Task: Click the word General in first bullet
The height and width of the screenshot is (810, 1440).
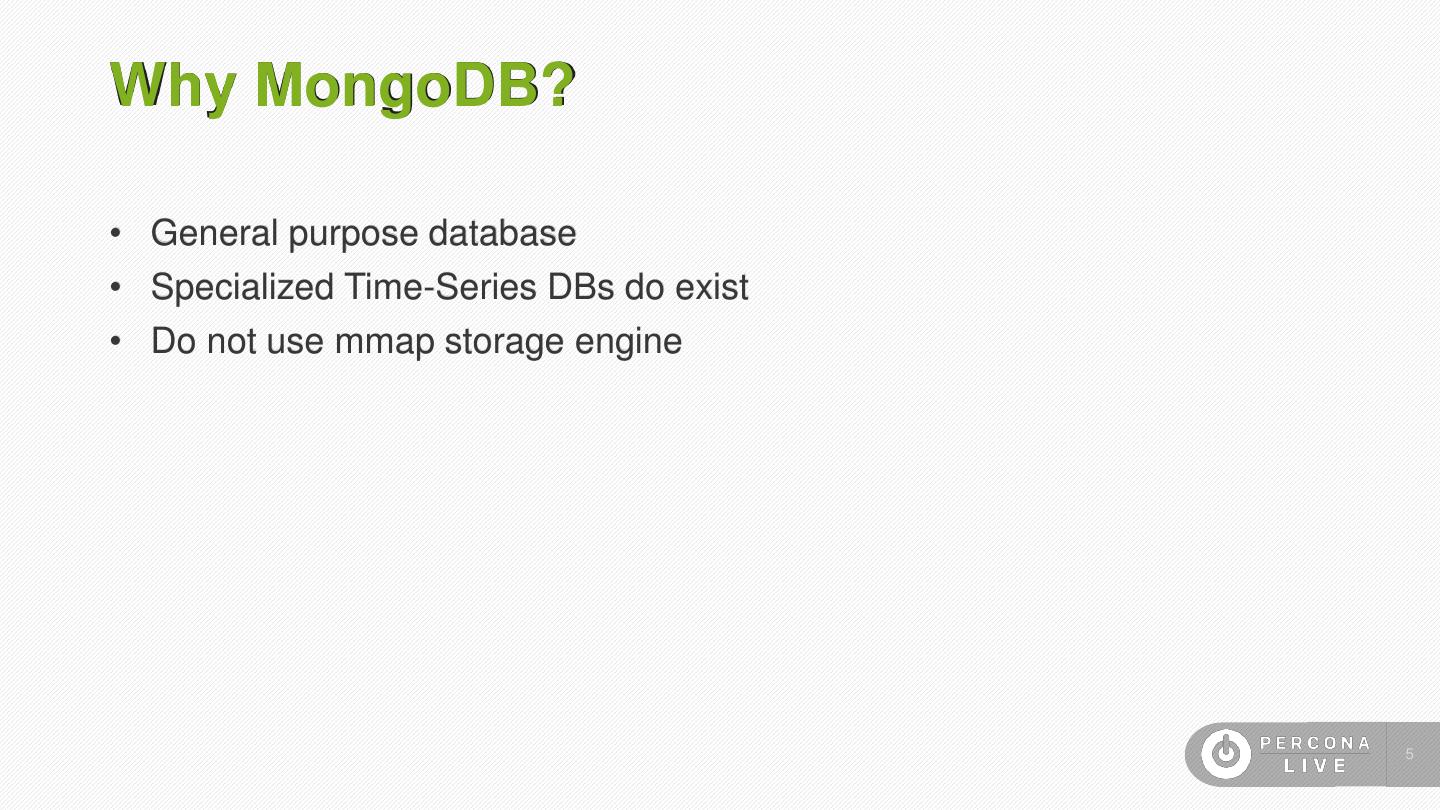Action: tap(214, 233)
